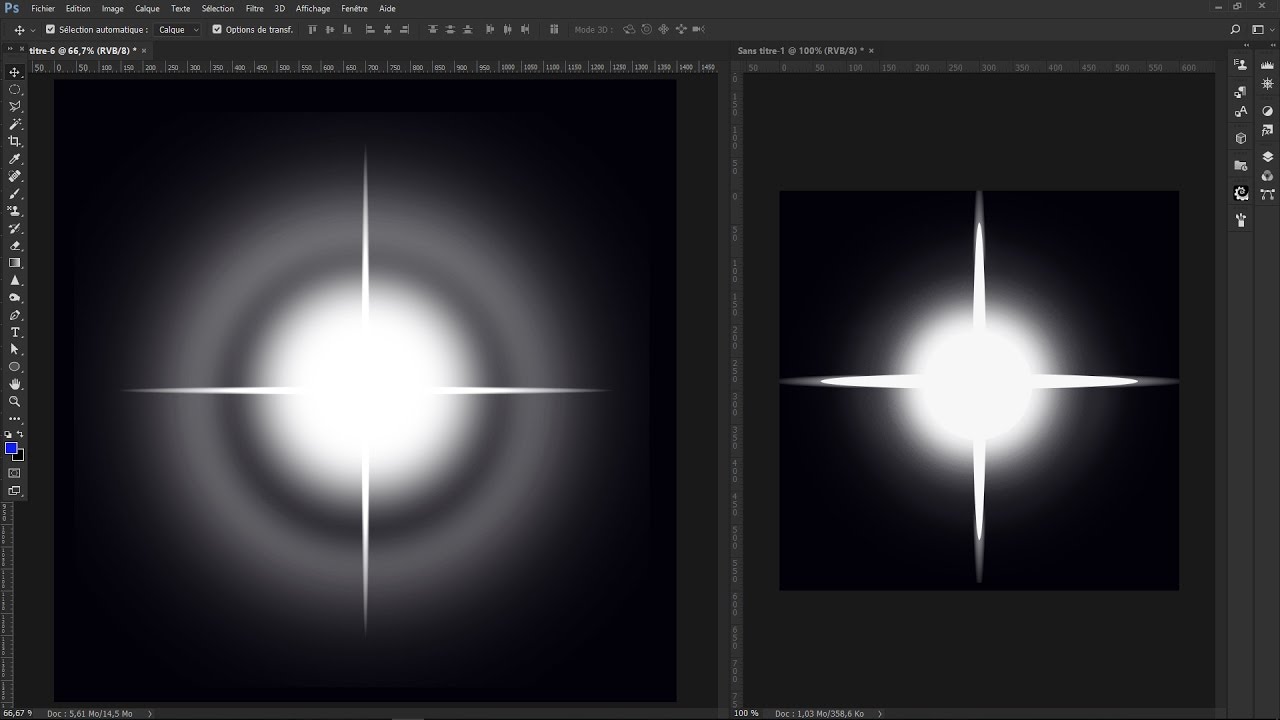Close the titre-6 document tab
The height and width of the screenshot is (720, 1280).
[x=144, y=50]
